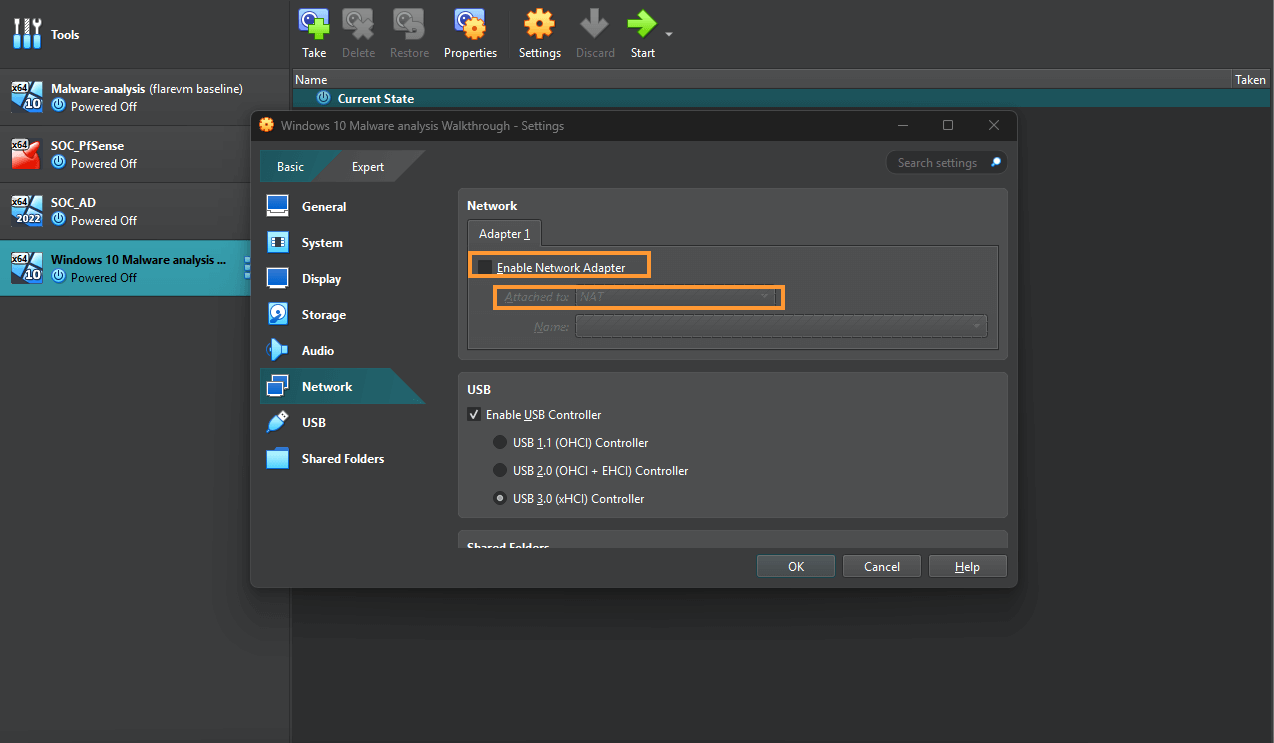Viewport: 1274px width, 743px height.
Task: Open the Settings gear in the toolbar
Action: 539,23
